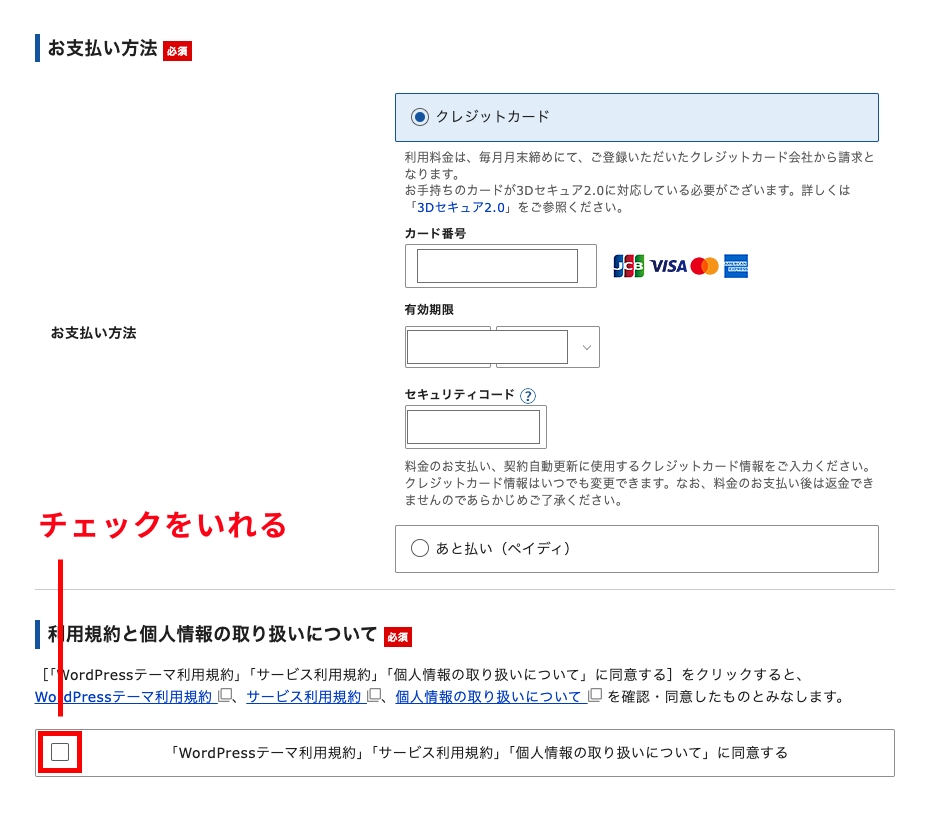
Task: Open the 3Dセキュア2.0 link
Action: [462, 208]
